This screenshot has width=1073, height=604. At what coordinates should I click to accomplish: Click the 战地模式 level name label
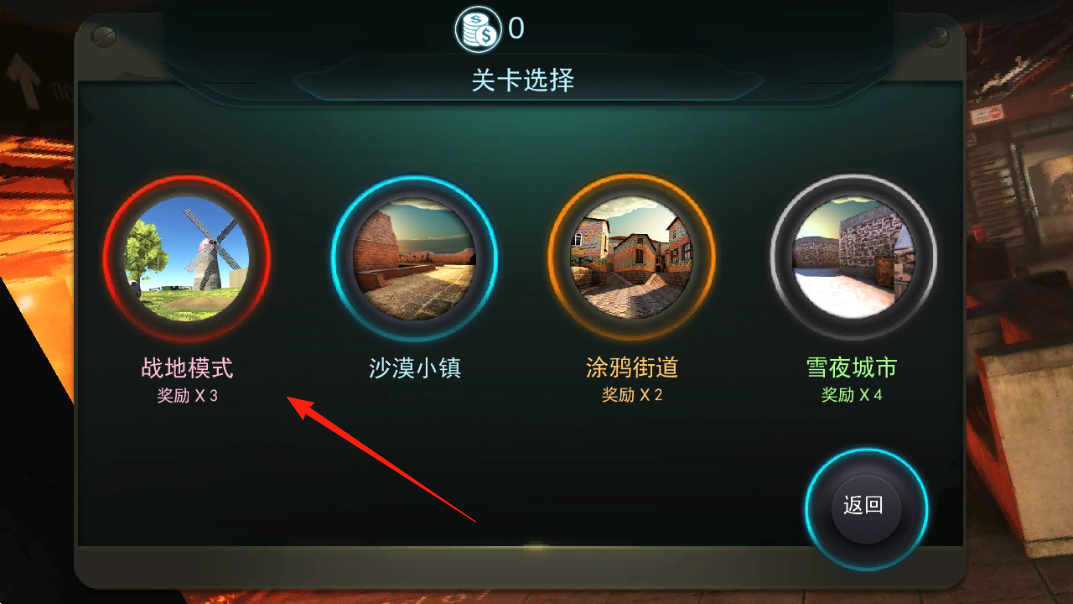click(187, 368)
